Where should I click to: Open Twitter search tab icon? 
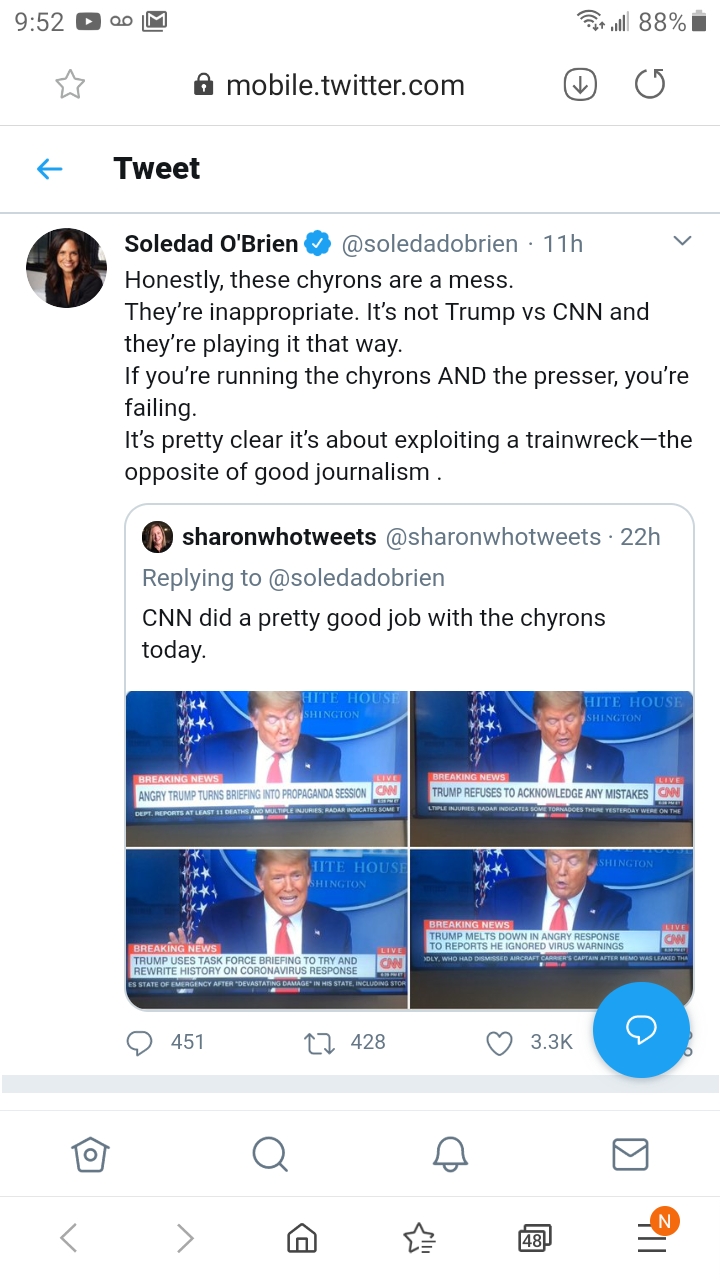[x=269, y=1155]
